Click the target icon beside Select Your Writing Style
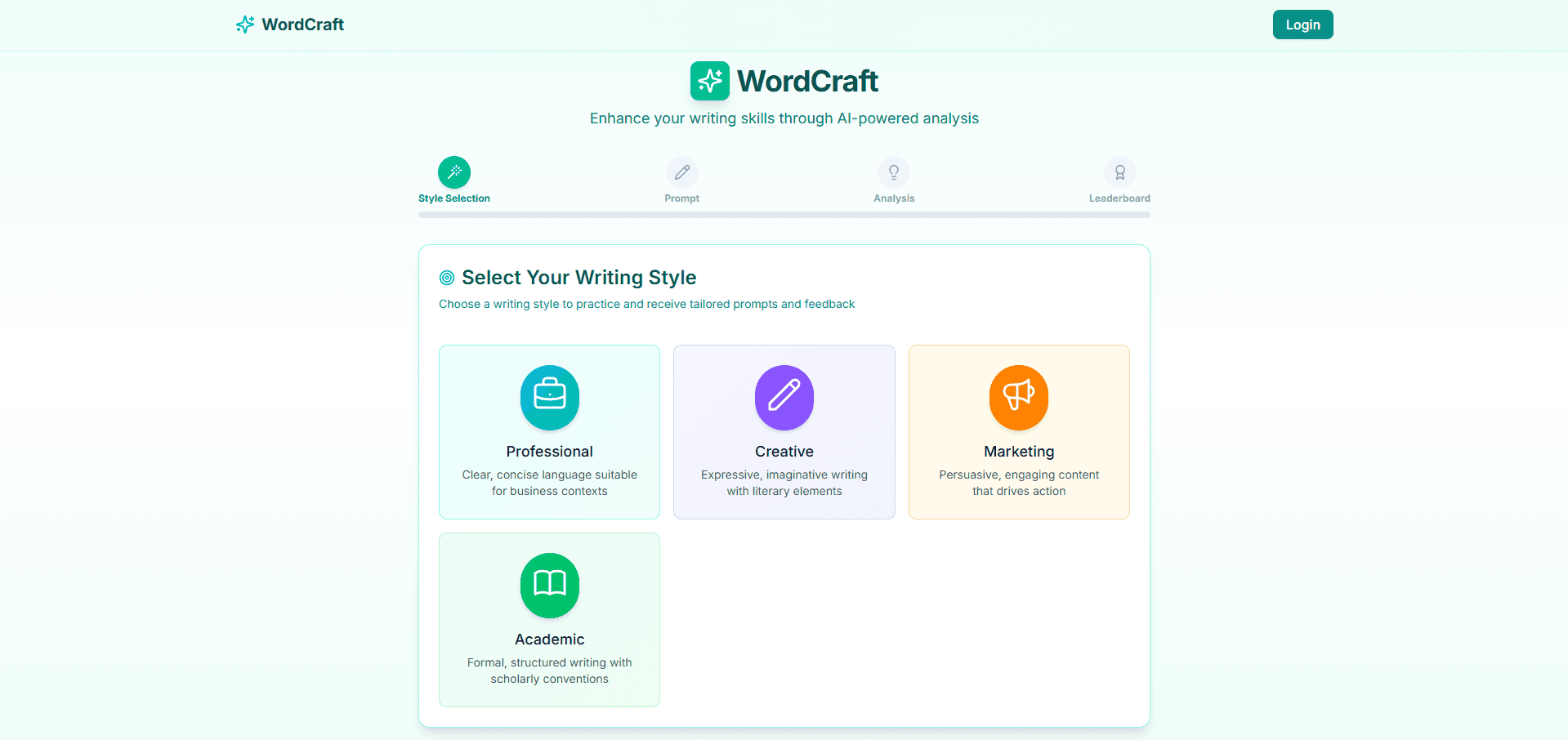Image resolution: width=1568 pixels, height=740 pixels. 447,278
